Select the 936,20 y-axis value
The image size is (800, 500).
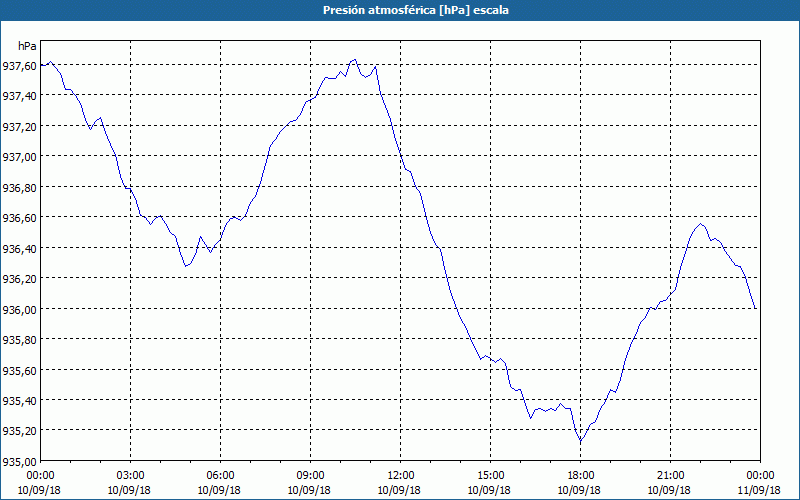coord(19,279)
